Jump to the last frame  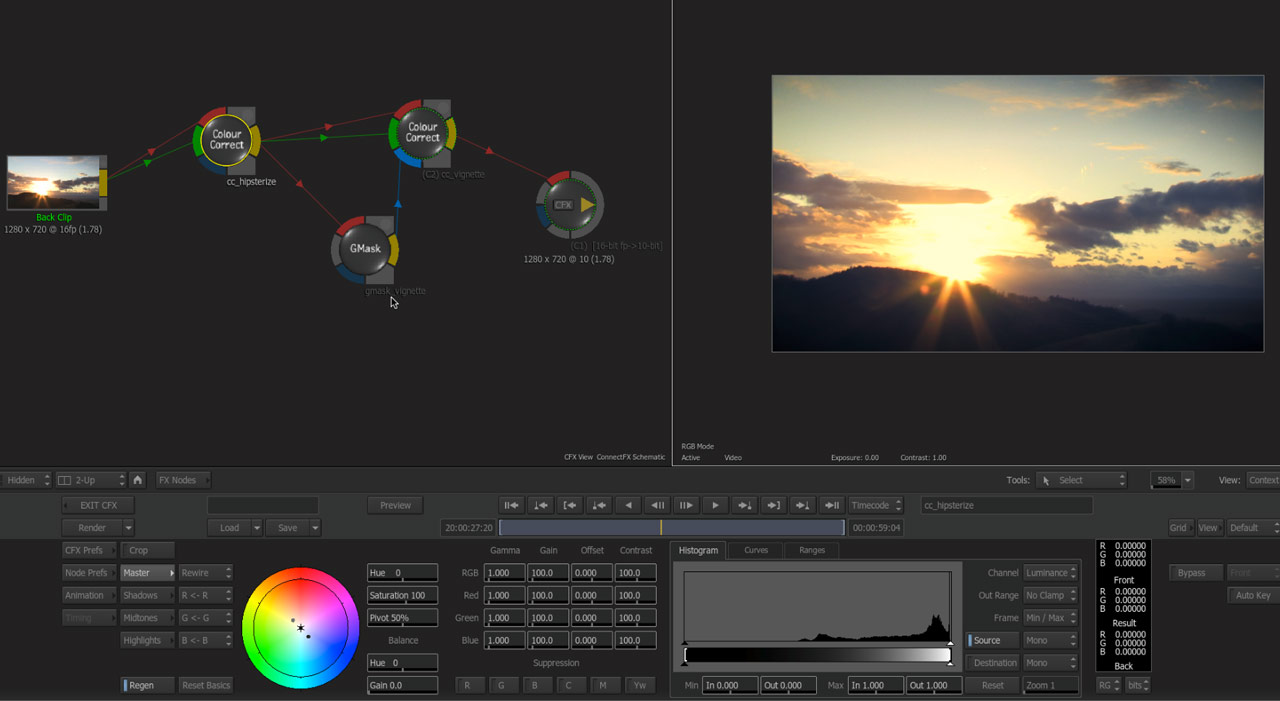click(832, 505)
